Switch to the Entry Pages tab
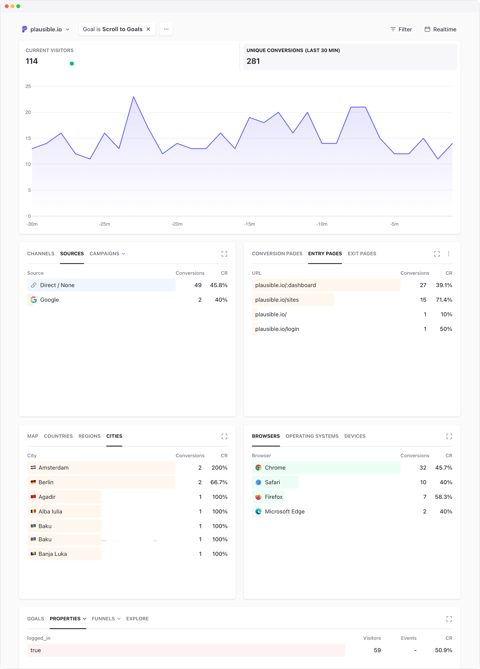The image size is (480, 669). tap(325, 253)
